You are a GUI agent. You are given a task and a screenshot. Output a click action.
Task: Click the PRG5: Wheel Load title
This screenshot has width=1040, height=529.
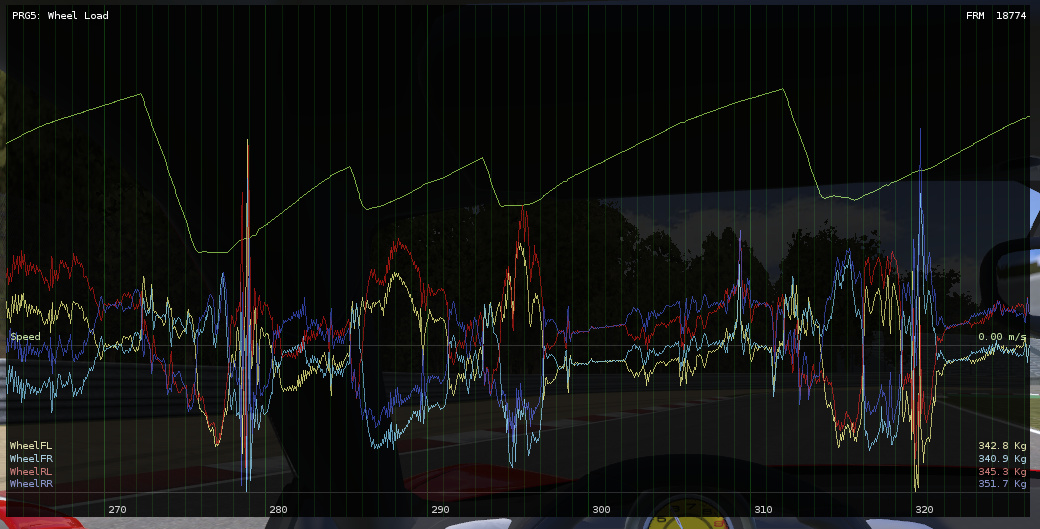point(60,16)
